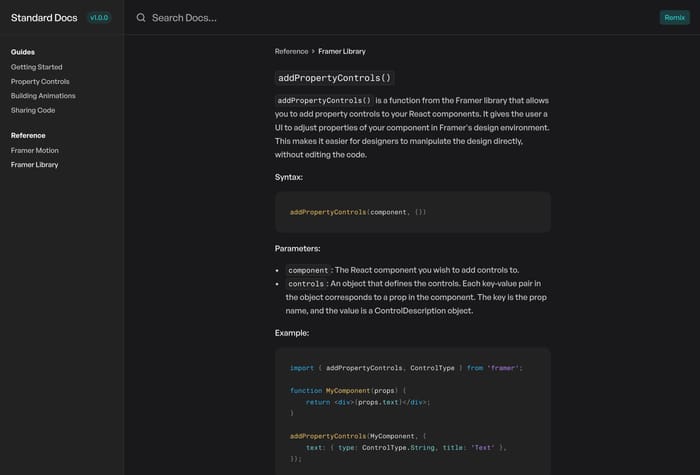Open the Getting Started guide
Image resolution: width=700 pixels, height=475 pixels.
point(37,67)
